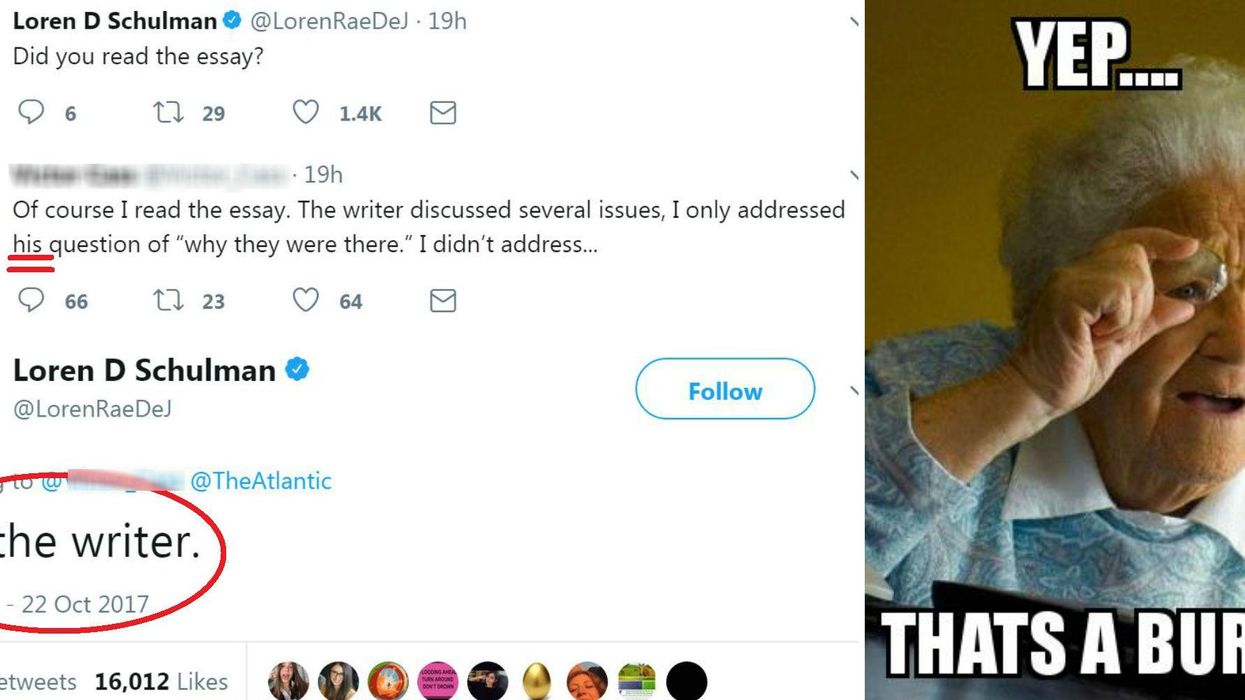The image size is (1245, 700).
Task: Like the tweet with 1.4K likes
Action: (x=306, y=112)
